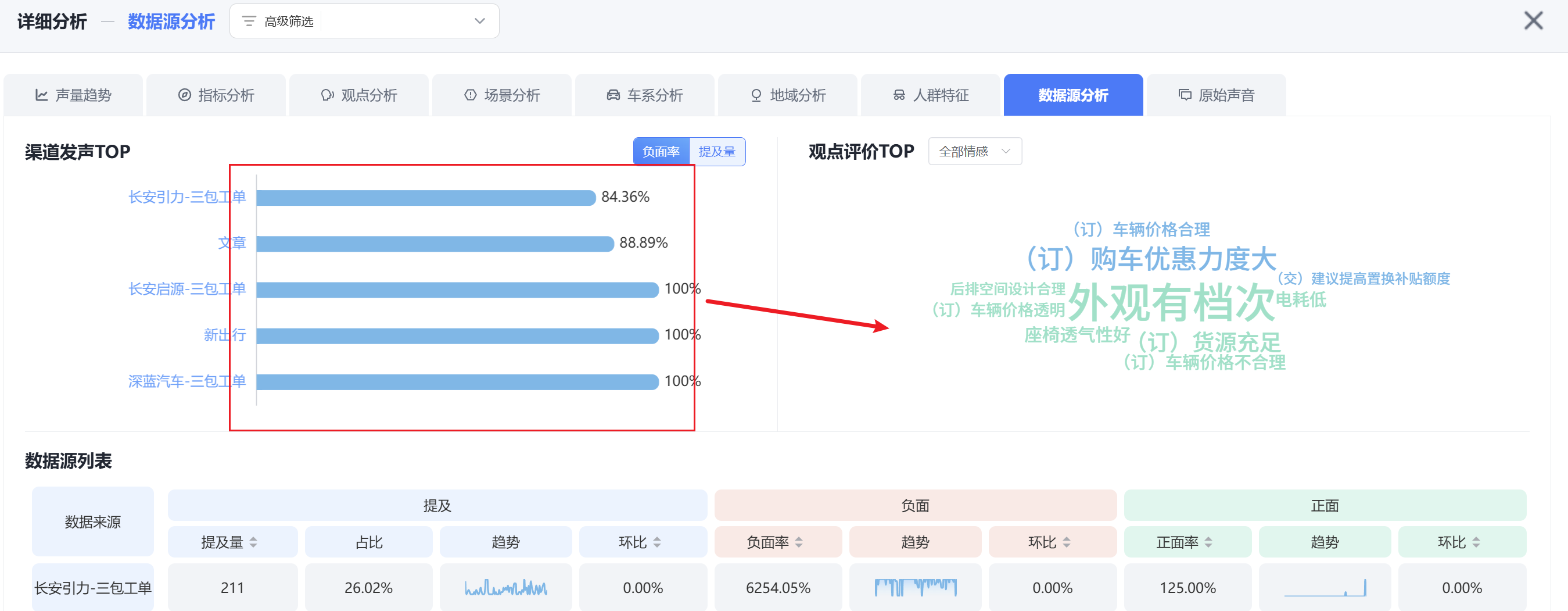Click the 地域分析 location icon
This screenshot has height=611, width=1568.
756,95
